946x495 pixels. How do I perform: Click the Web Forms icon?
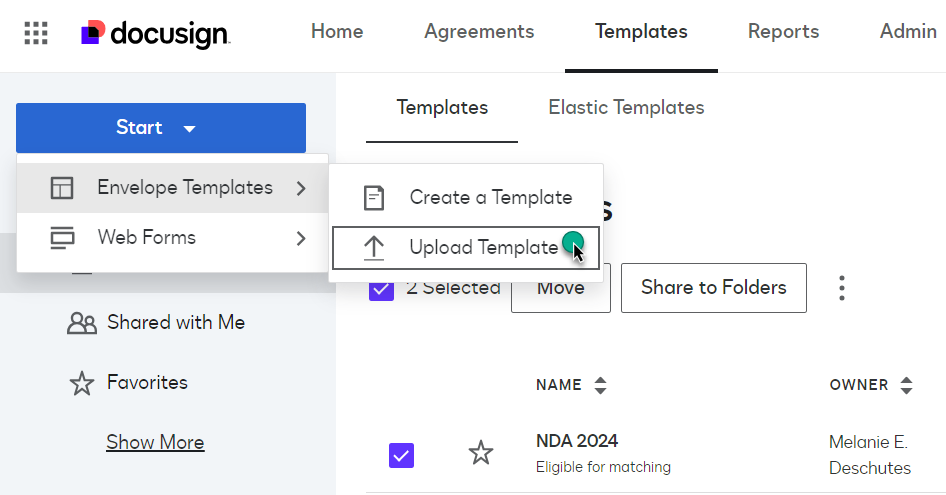tap(62, 238)
